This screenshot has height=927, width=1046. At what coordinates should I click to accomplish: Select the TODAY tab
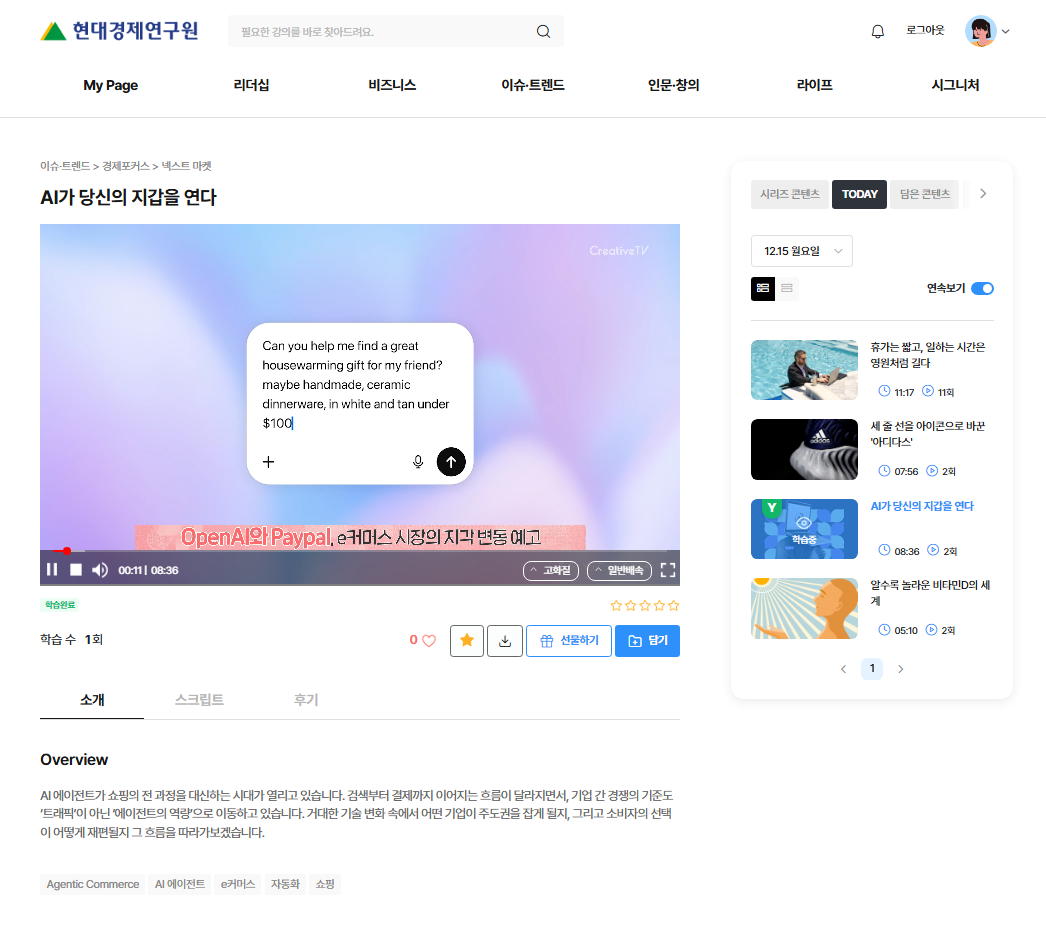[x=859, y=194]
